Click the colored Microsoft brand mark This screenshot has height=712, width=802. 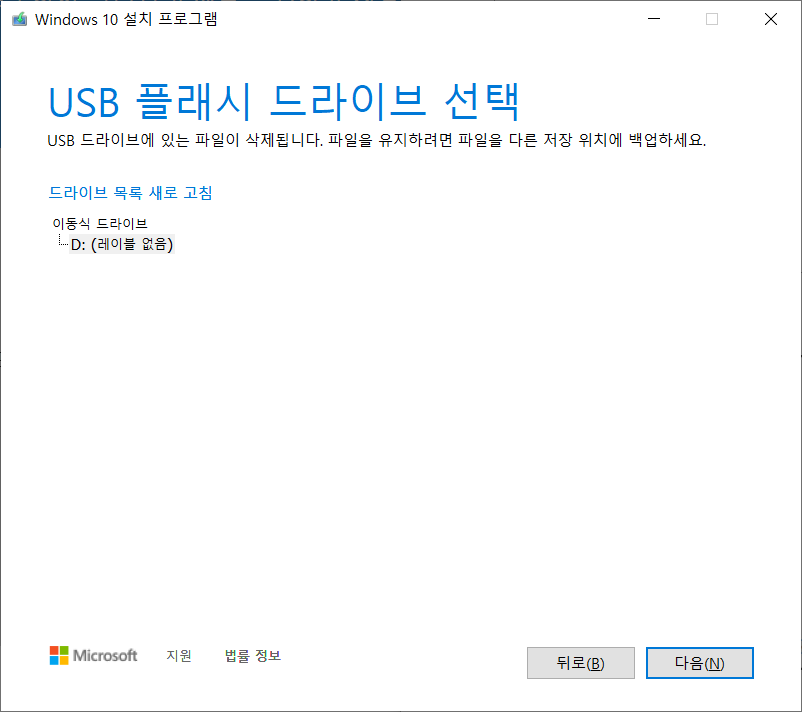pyautogui.click(x=57, y=656)
